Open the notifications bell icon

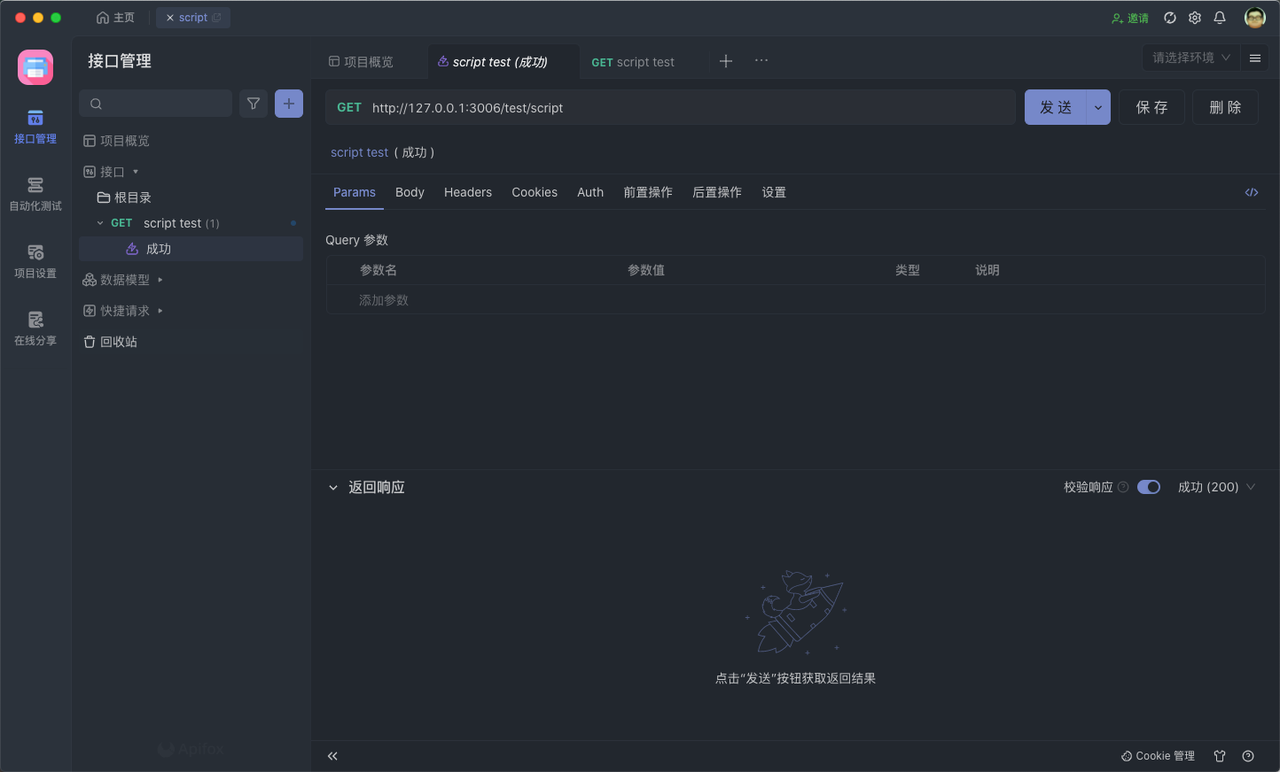pos(1219,17)
